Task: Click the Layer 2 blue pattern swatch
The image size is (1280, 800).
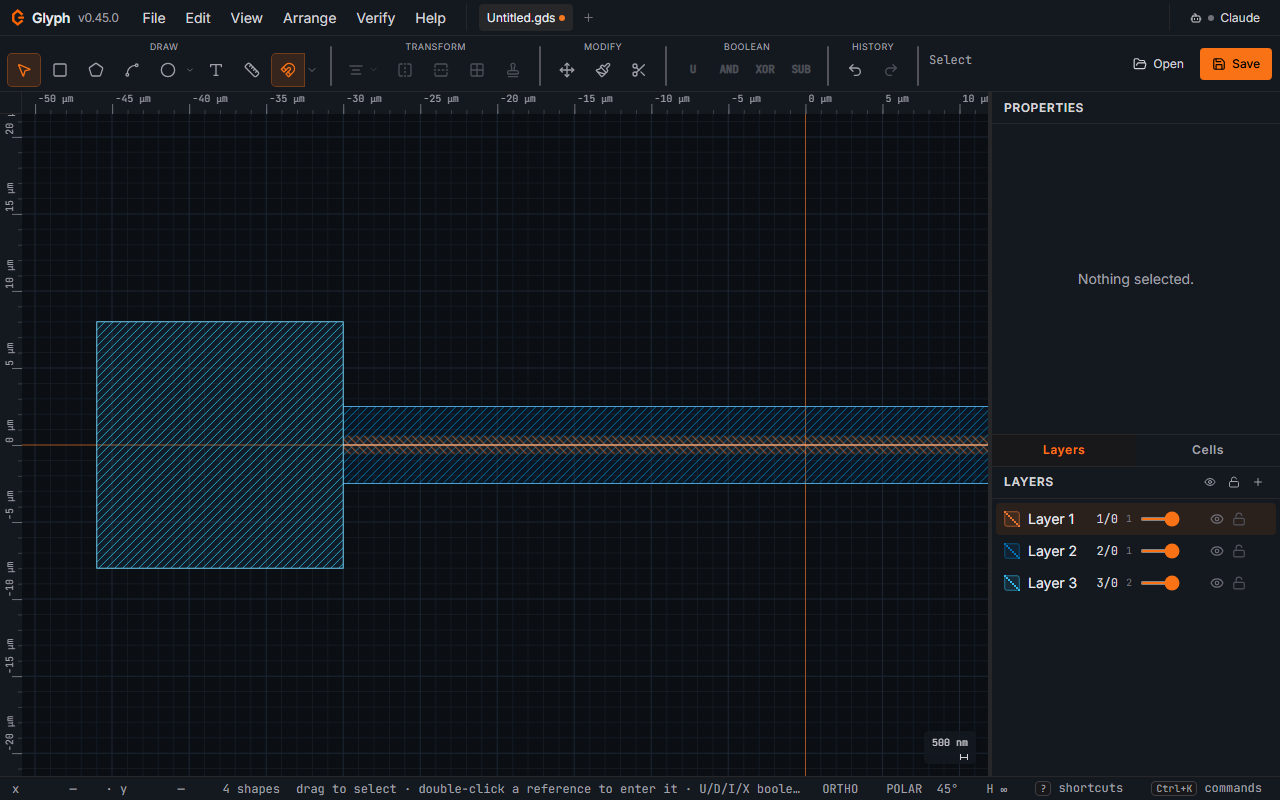Action: tap(1012, 551)
